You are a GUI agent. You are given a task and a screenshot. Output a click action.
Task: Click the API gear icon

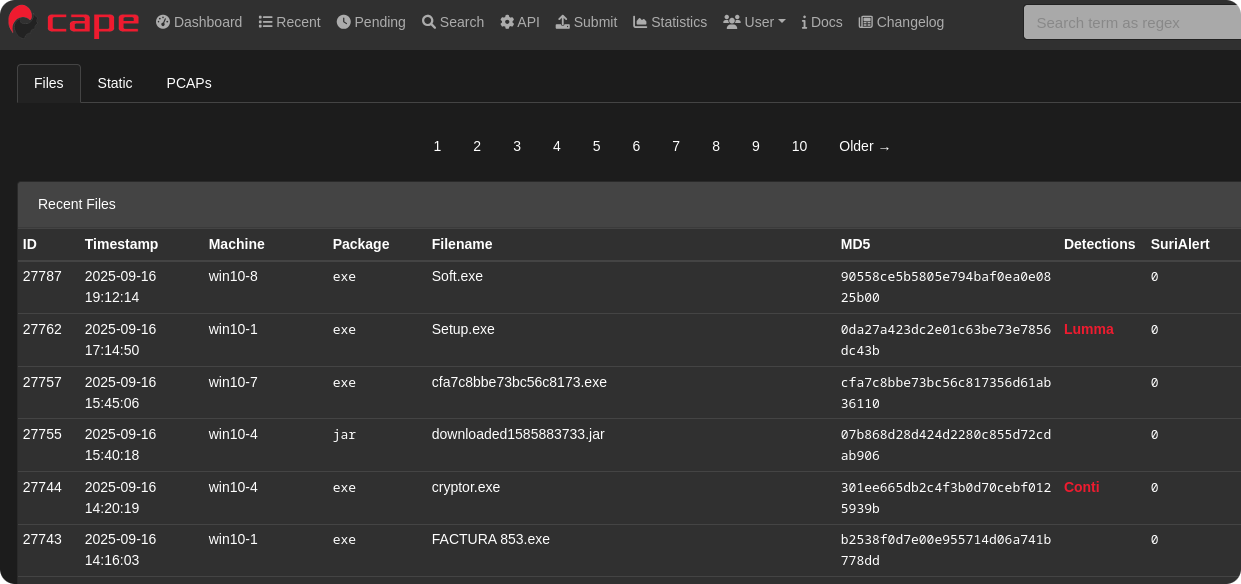(x=507, y=22)
